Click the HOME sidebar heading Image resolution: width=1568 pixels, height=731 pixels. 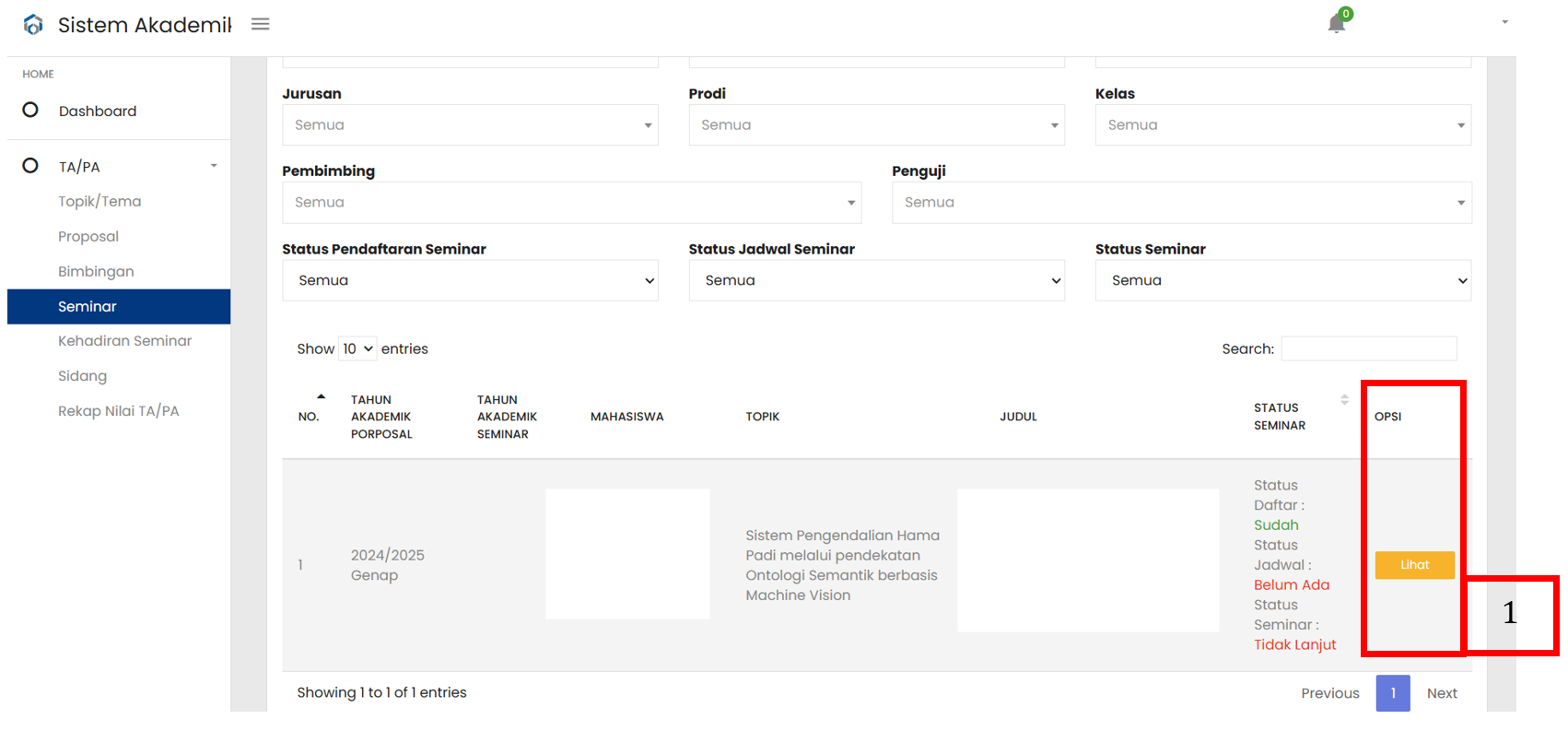pyautogui.click(x=38, y=74)
